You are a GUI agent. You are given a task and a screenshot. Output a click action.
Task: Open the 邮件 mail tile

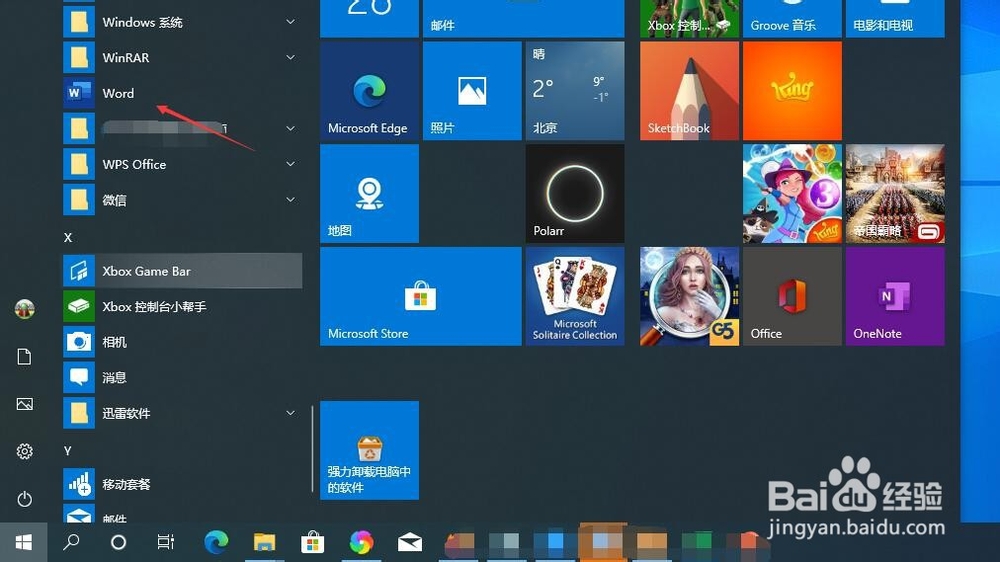(523, 18)
